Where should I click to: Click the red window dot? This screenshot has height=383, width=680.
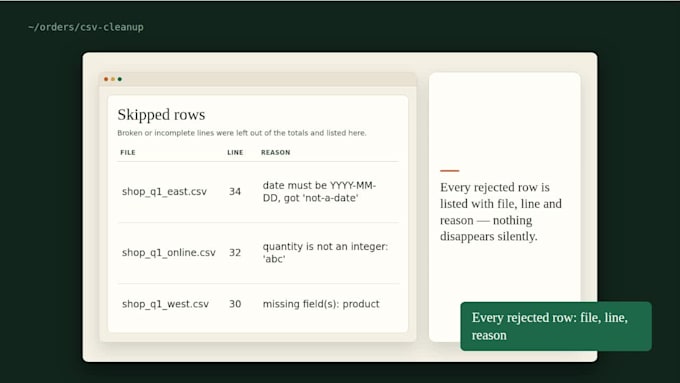[x=106, y=79]
